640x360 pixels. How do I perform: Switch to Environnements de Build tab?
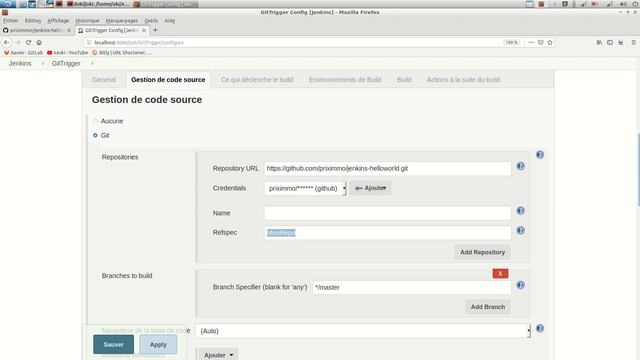pos(345,80)
